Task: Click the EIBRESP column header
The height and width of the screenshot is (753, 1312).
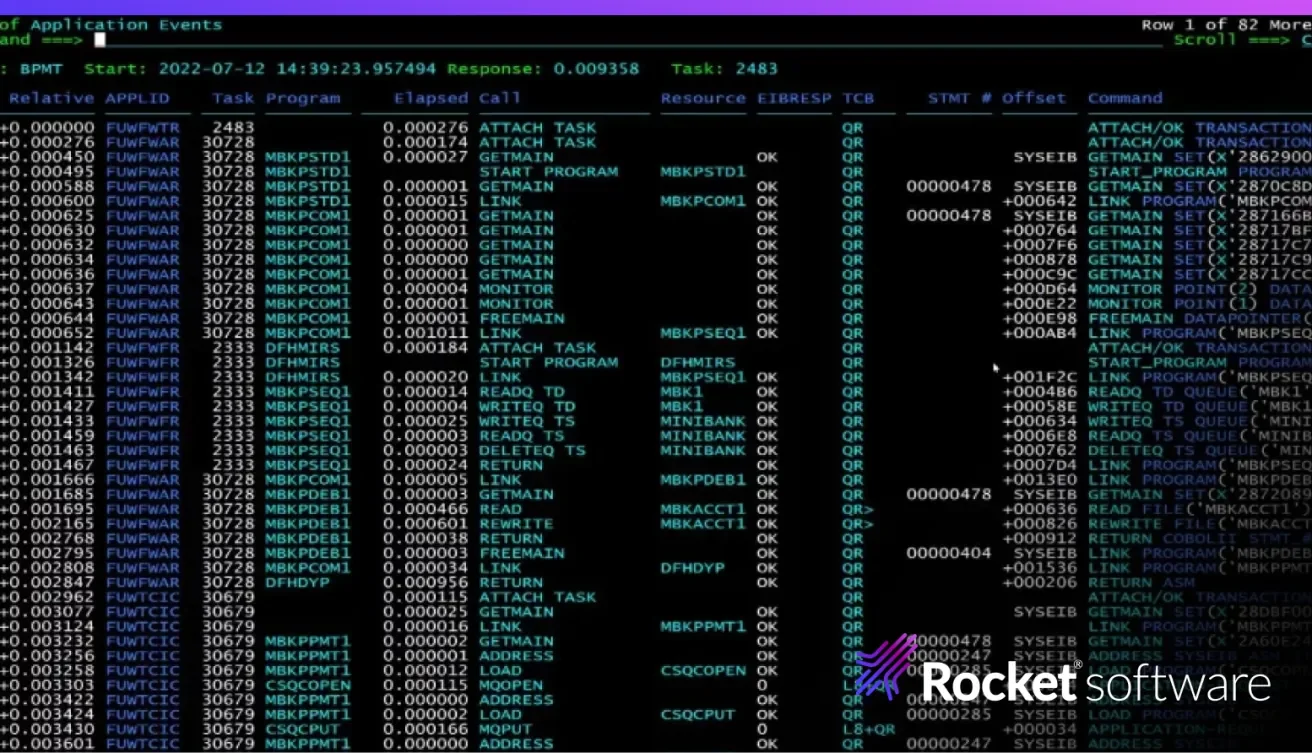Action: click(794, 98)
